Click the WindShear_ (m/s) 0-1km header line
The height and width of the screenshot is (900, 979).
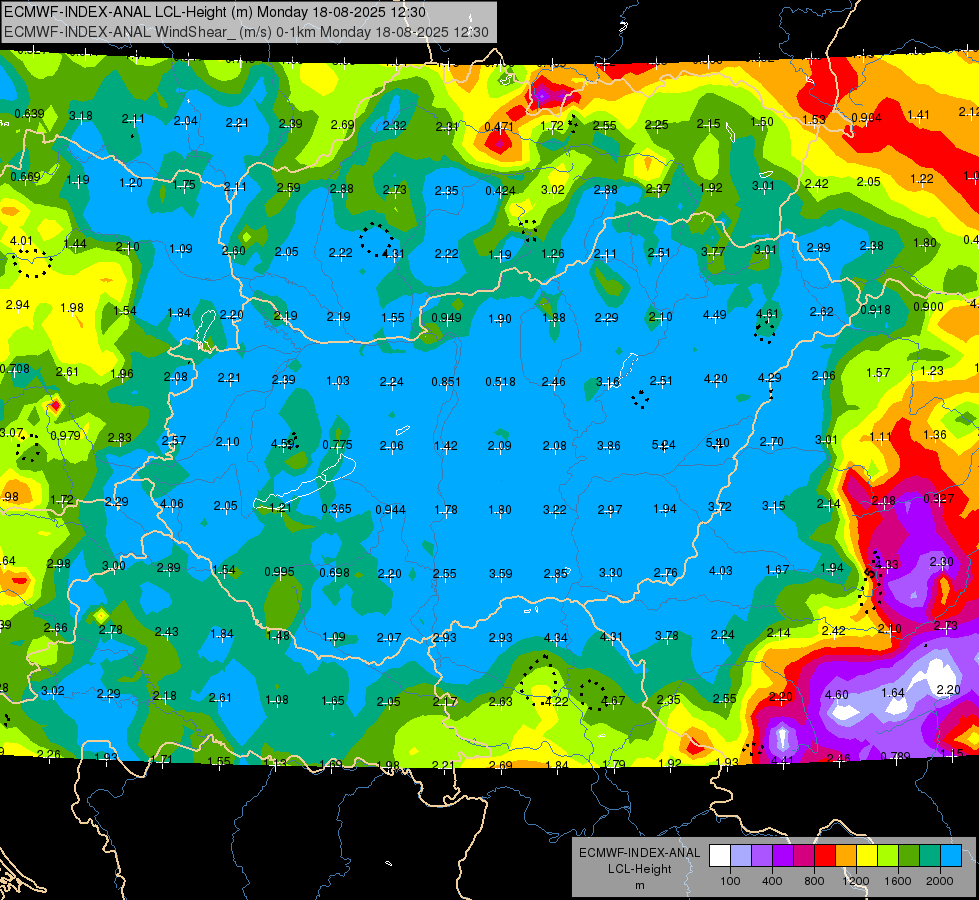click(x=246, y=32)
